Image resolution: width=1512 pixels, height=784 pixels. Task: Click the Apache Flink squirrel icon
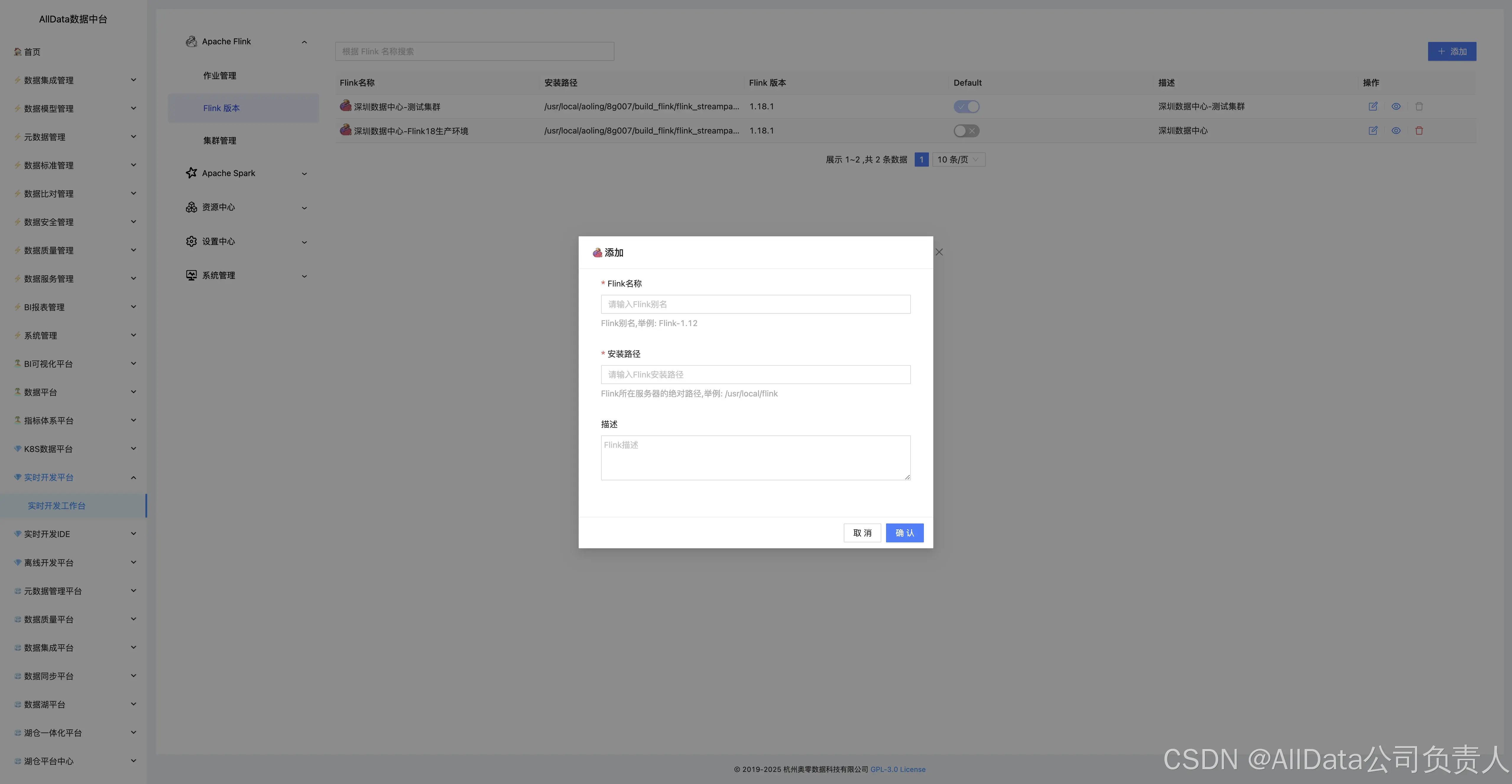(x=191, y=42)
